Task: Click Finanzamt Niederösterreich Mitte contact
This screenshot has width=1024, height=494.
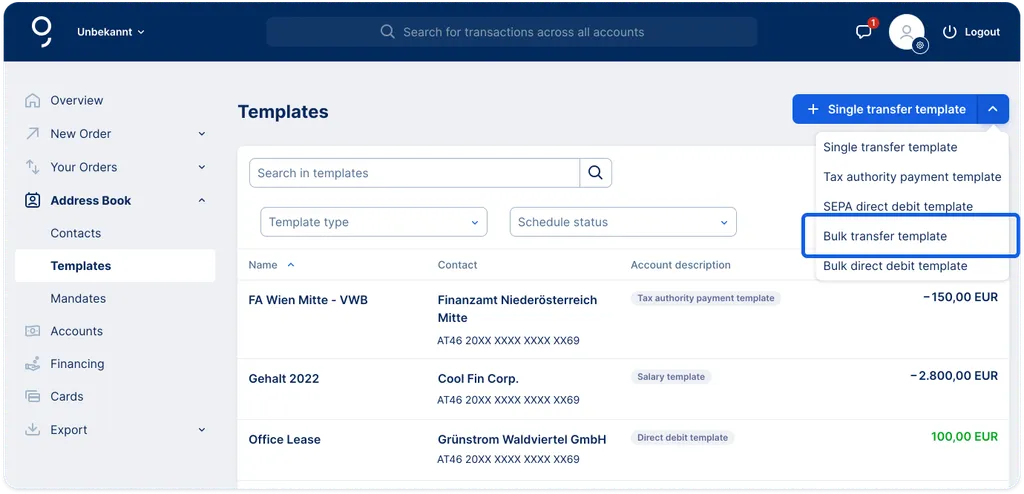Action: [x=517, y=309]
